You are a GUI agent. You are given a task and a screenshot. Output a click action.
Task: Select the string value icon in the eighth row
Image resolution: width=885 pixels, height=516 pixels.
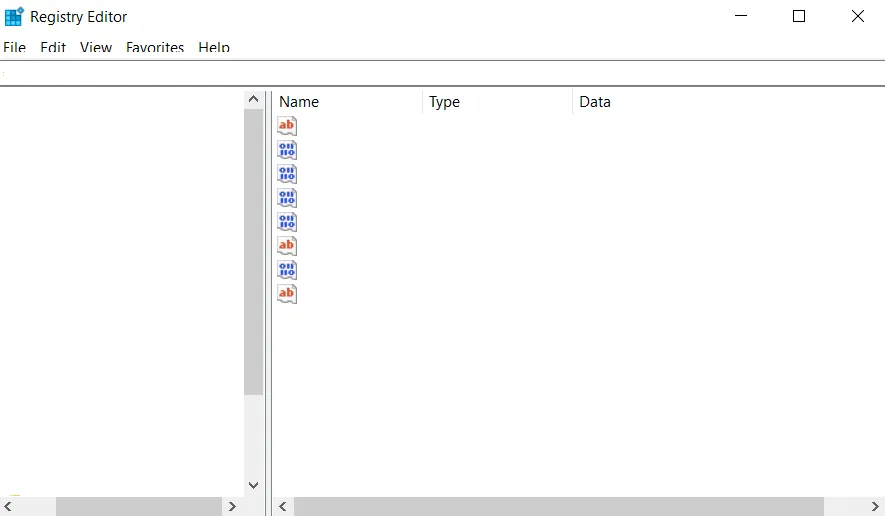[287, 294]
